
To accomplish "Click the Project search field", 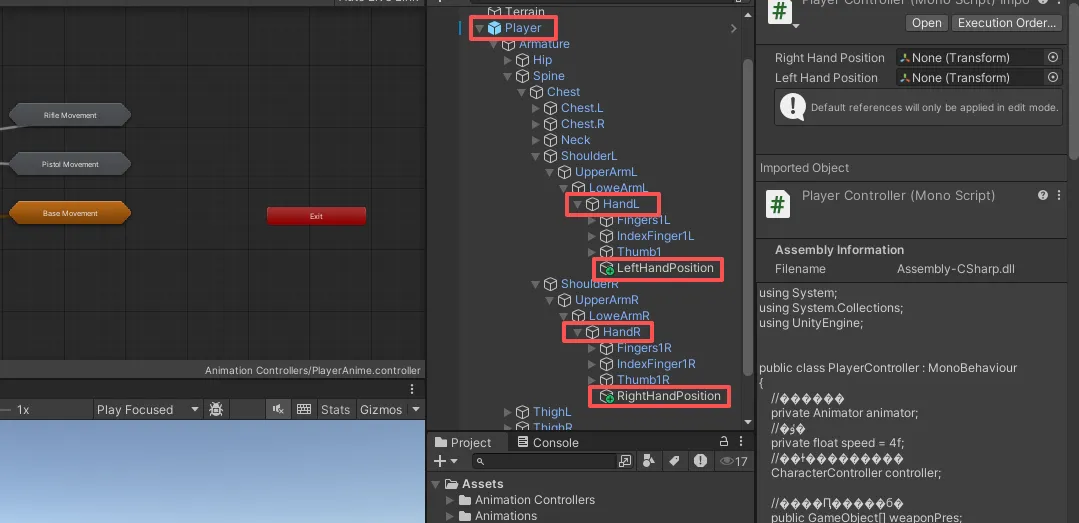I will coord(544,461).
